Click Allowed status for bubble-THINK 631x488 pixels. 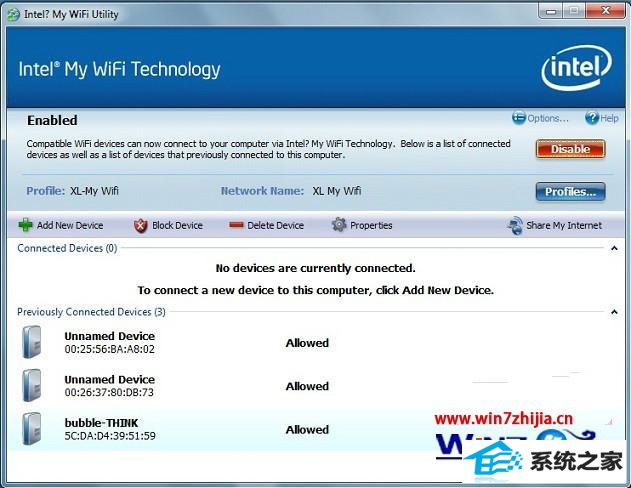(307, 430)
